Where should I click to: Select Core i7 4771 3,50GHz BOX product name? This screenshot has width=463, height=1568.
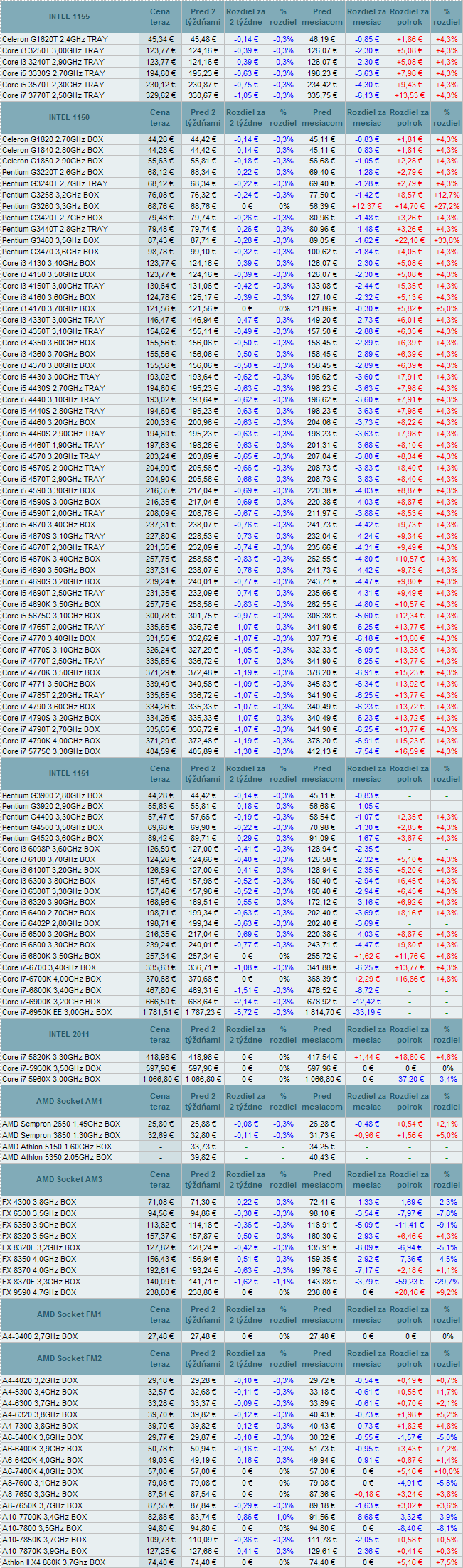click(48, 684)
